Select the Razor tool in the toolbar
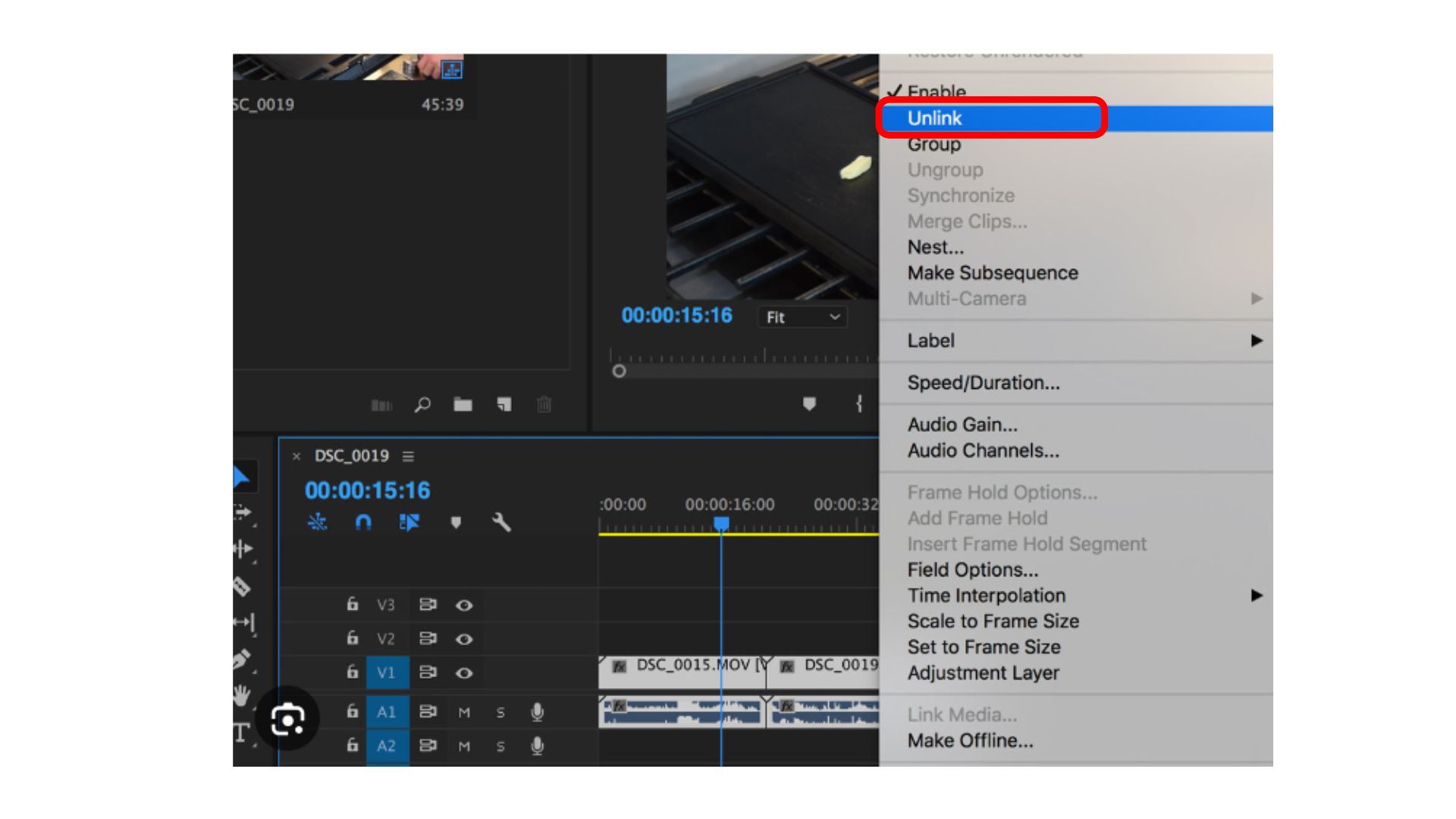 [x=241, y=585]
